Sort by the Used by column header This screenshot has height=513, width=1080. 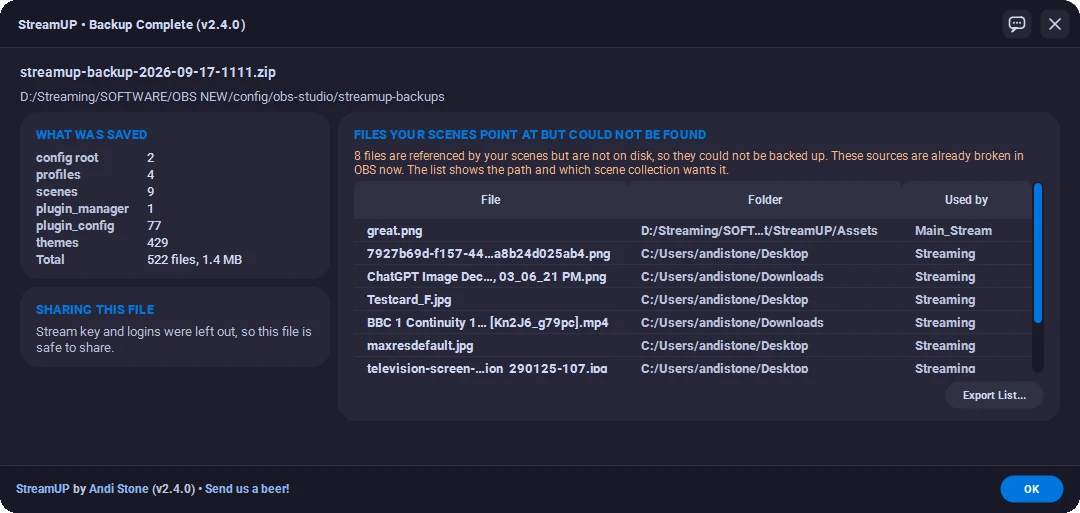966,200
